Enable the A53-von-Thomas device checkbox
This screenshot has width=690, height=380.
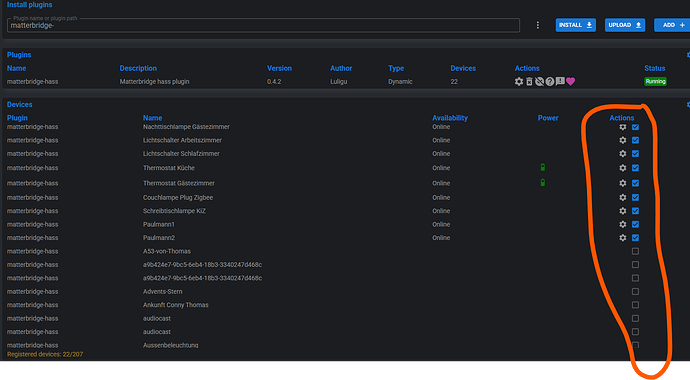pyautogui.click(x=635, y=251)
